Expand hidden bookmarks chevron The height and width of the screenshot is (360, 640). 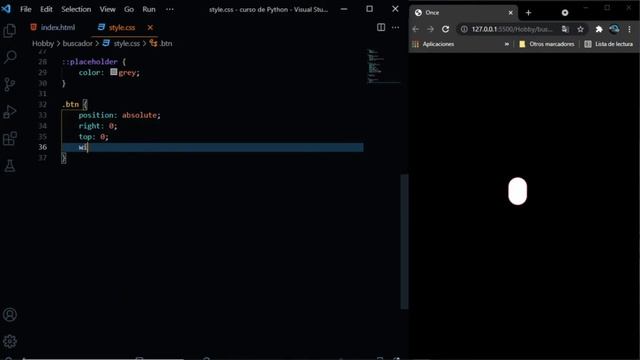[507, 44]
